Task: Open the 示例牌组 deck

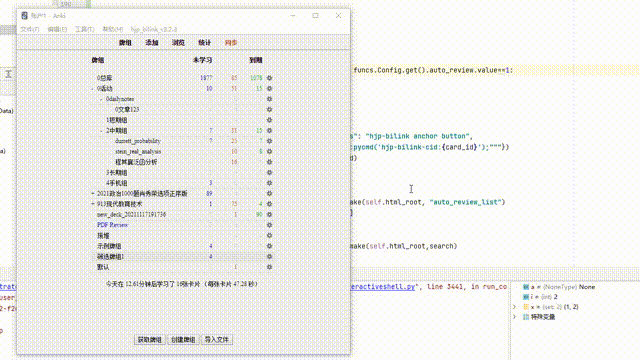Action: pyautogui.click(x=109, y=246)
